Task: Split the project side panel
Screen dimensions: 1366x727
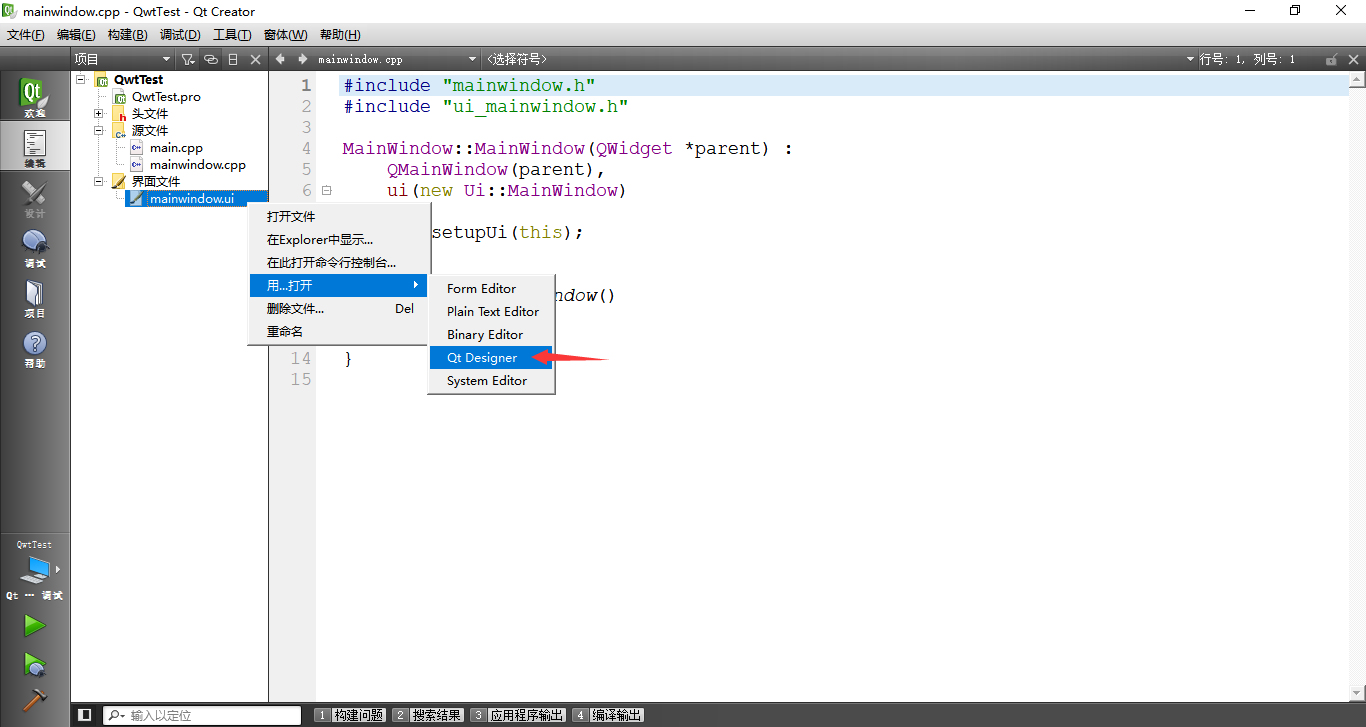Action: pos(233,59)
